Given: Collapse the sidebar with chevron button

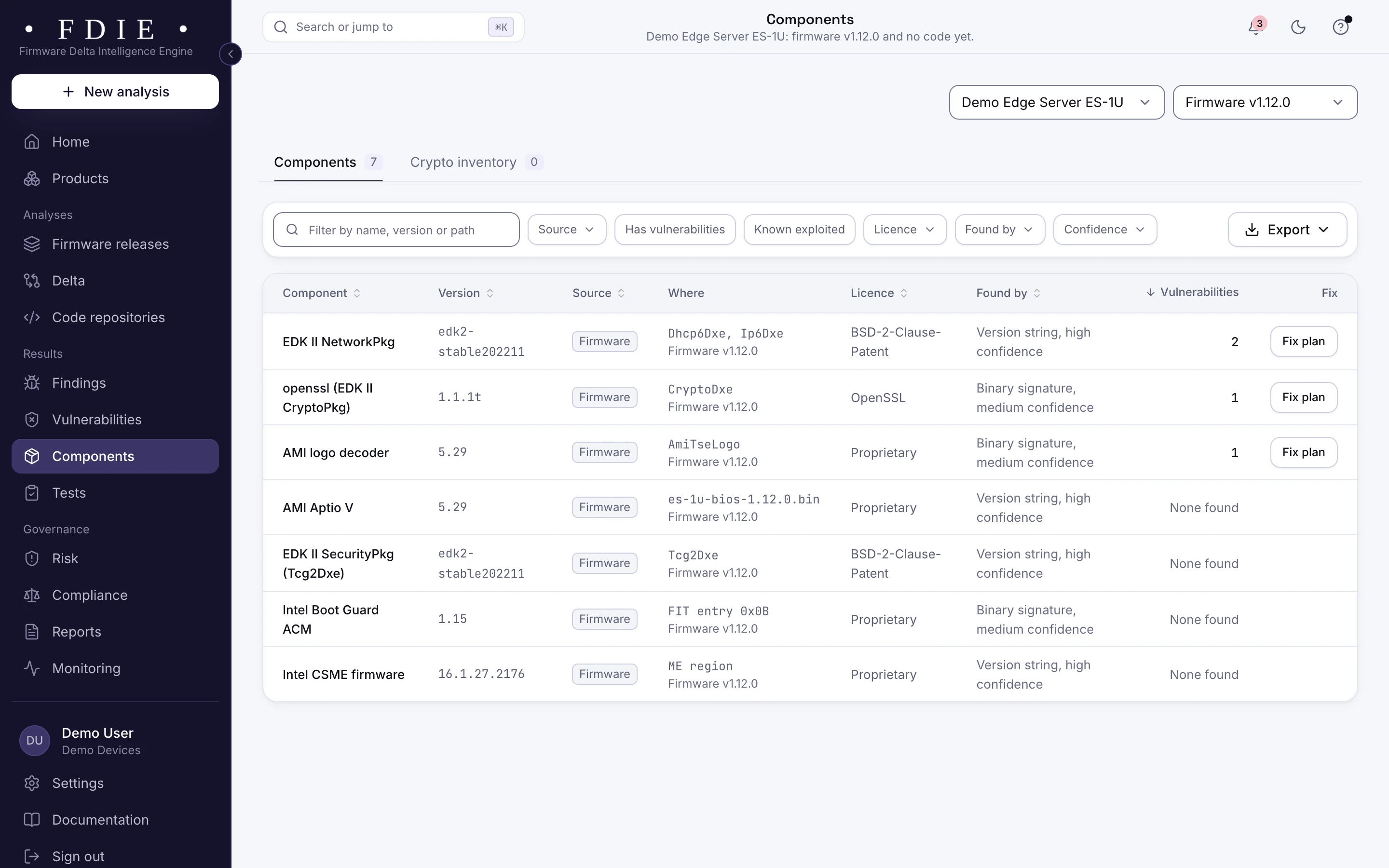Looking at the screenshot, I should [x=230, y=54].
